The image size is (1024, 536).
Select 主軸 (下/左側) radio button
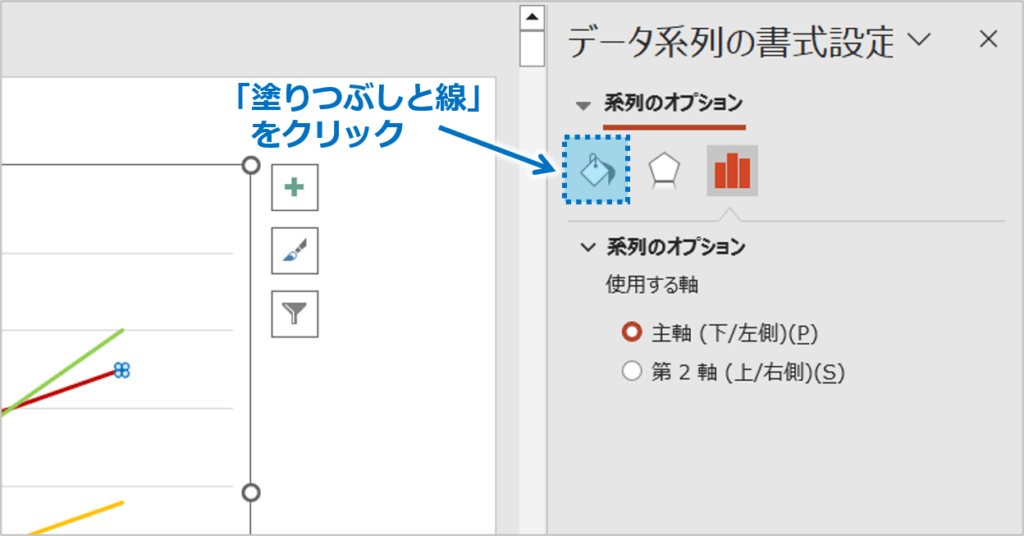[632, 332]
